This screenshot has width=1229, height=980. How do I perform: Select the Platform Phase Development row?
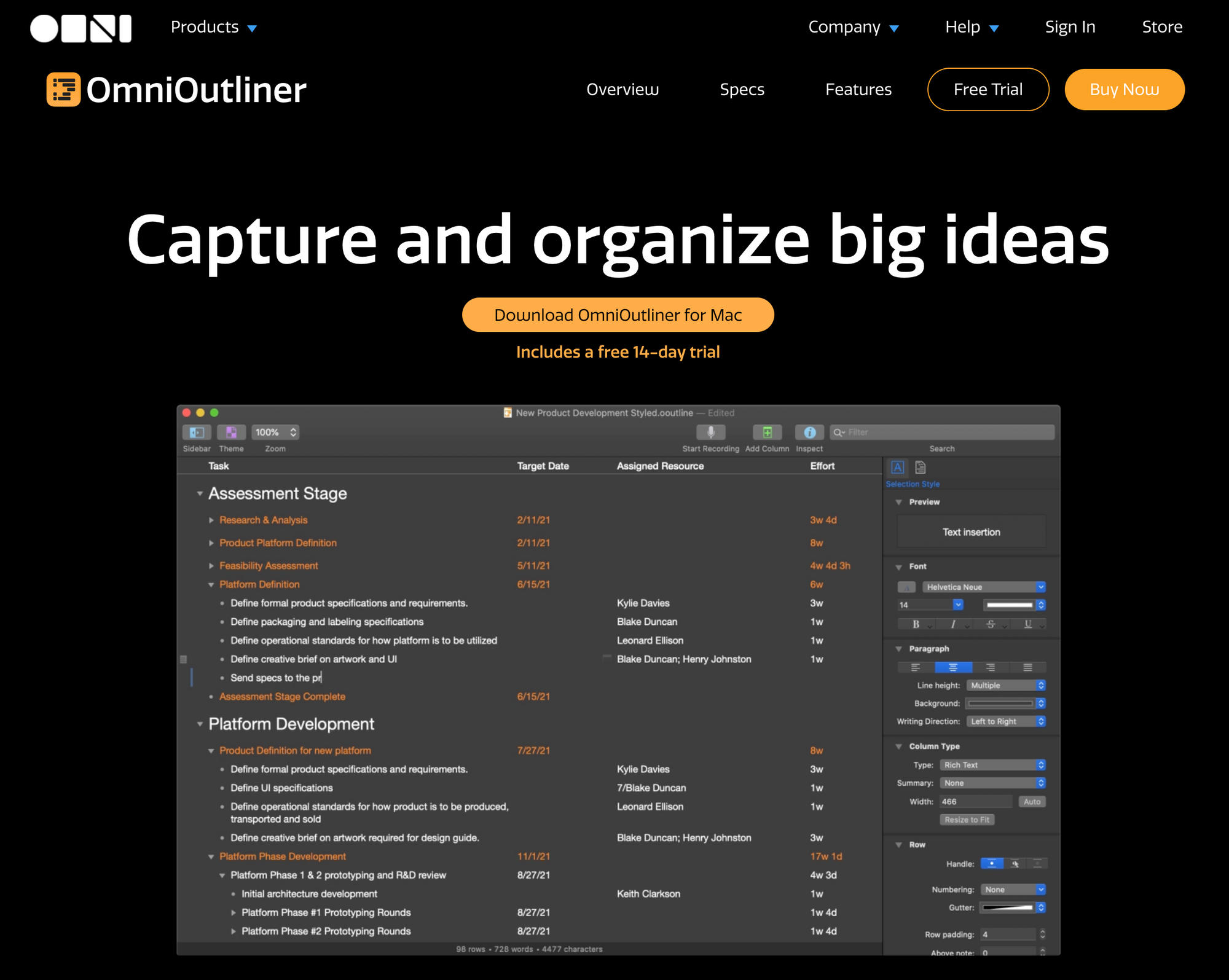(530, 857)
